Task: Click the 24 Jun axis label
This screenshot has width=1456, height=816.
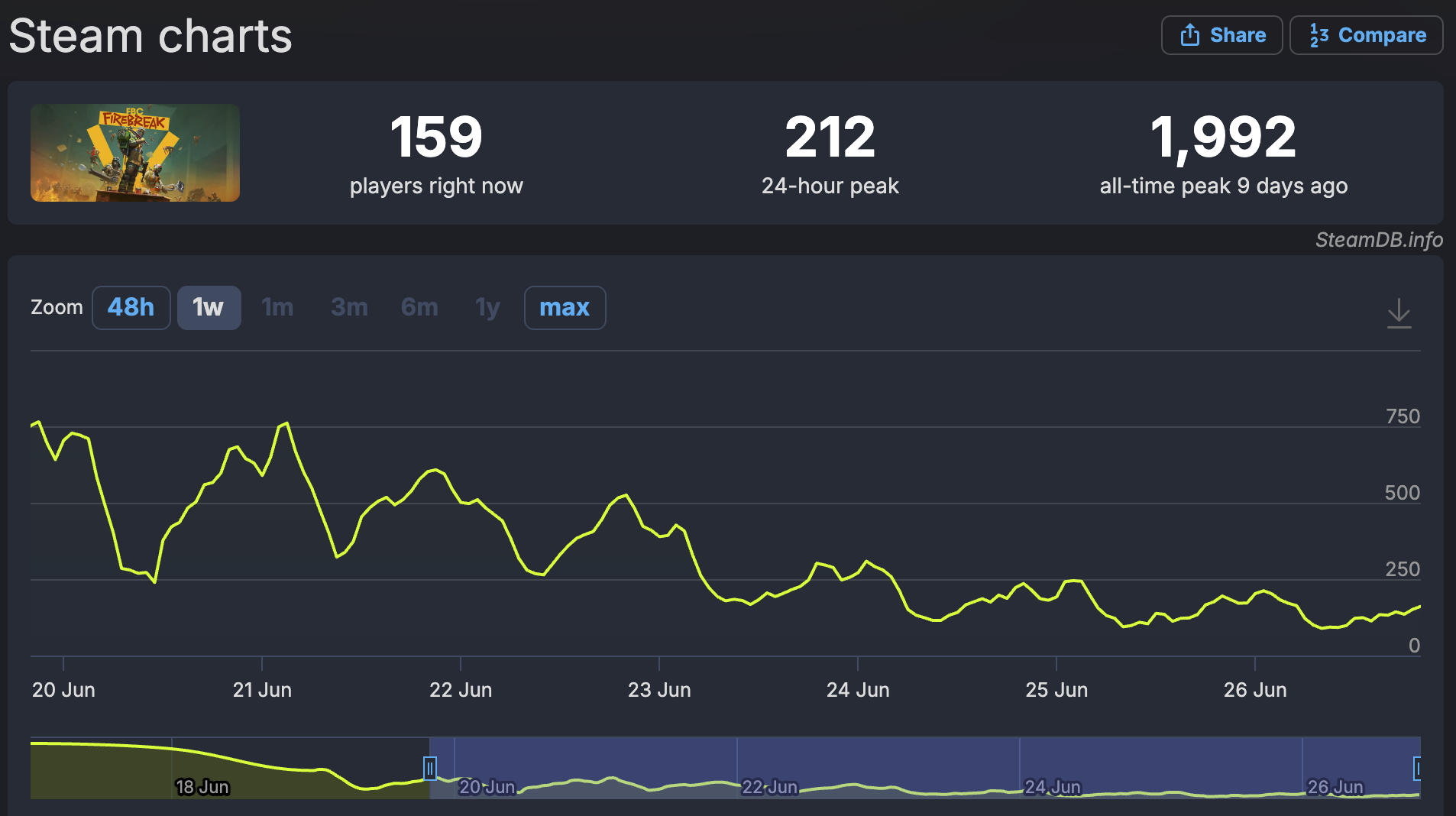Action: click(858, 690)
